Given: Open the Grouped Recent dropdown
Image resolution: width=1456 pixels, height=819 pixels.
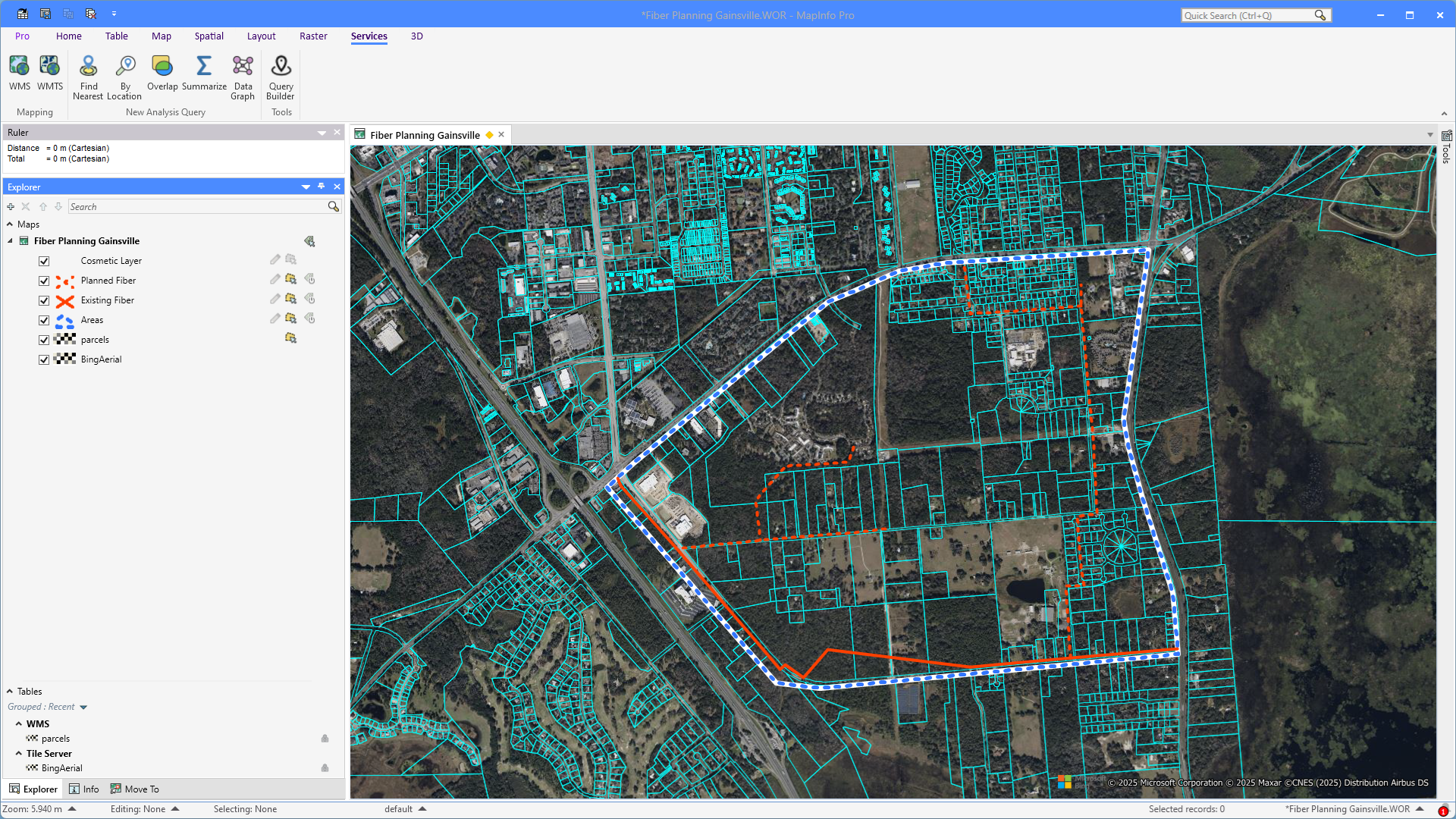Looking at the screenshot, I should pos(83,707).
